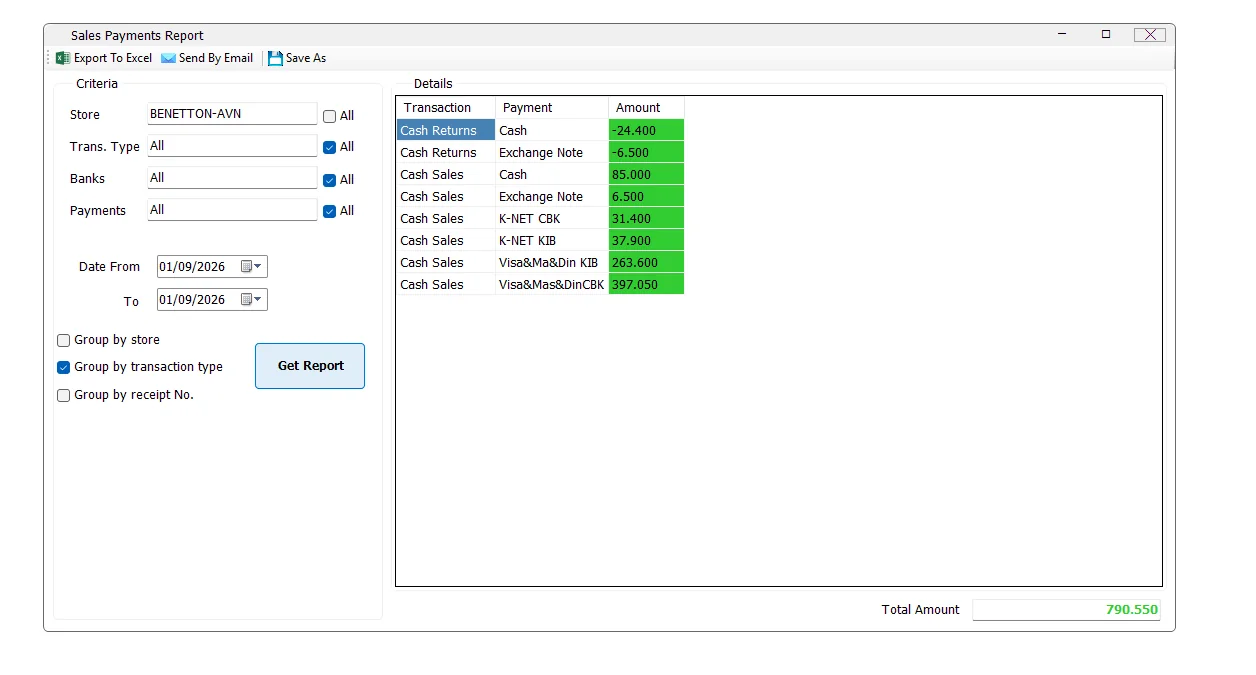Image resolution: width=1256 pixels, height=675 pixels.
Task: Click the -24.400 amount cell
Action: coord(646,130)
